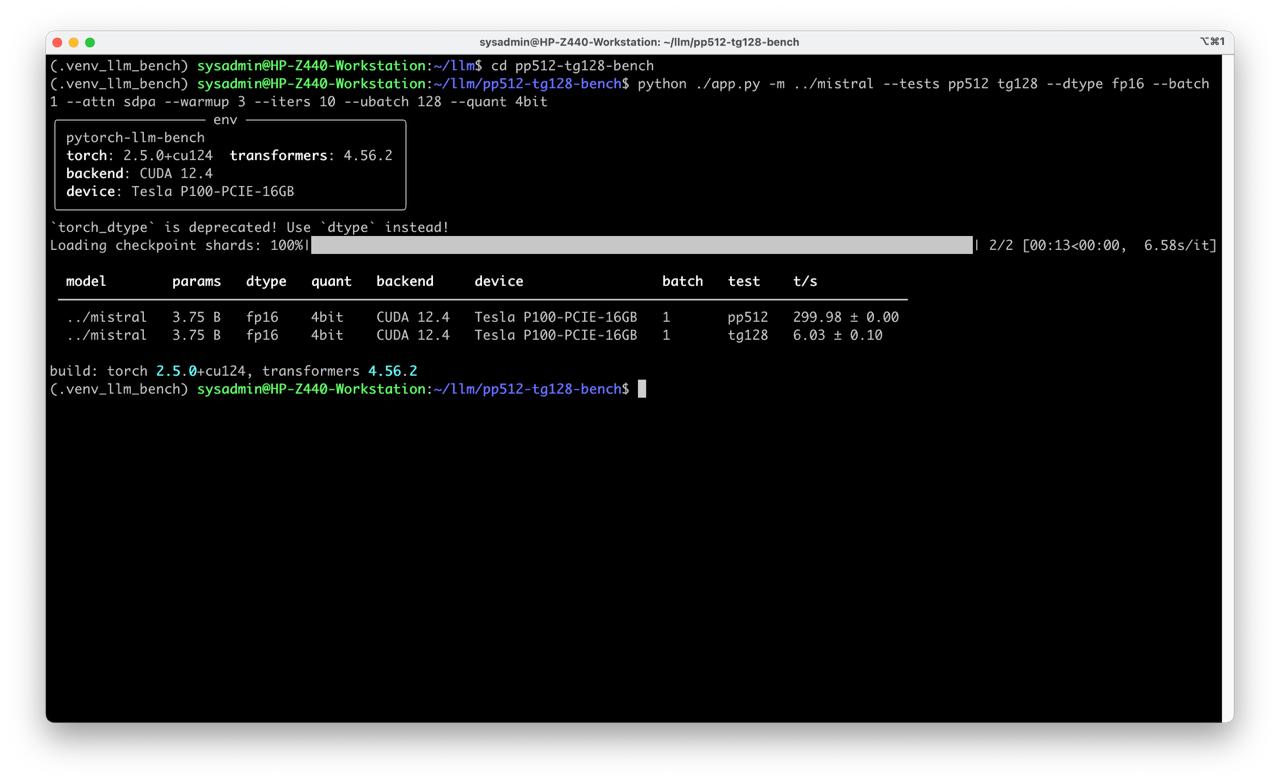This screenshot has width=1280, height=783.
Task: Click 'pytorch-llm-bench' in env box
Action: point(135,138)
